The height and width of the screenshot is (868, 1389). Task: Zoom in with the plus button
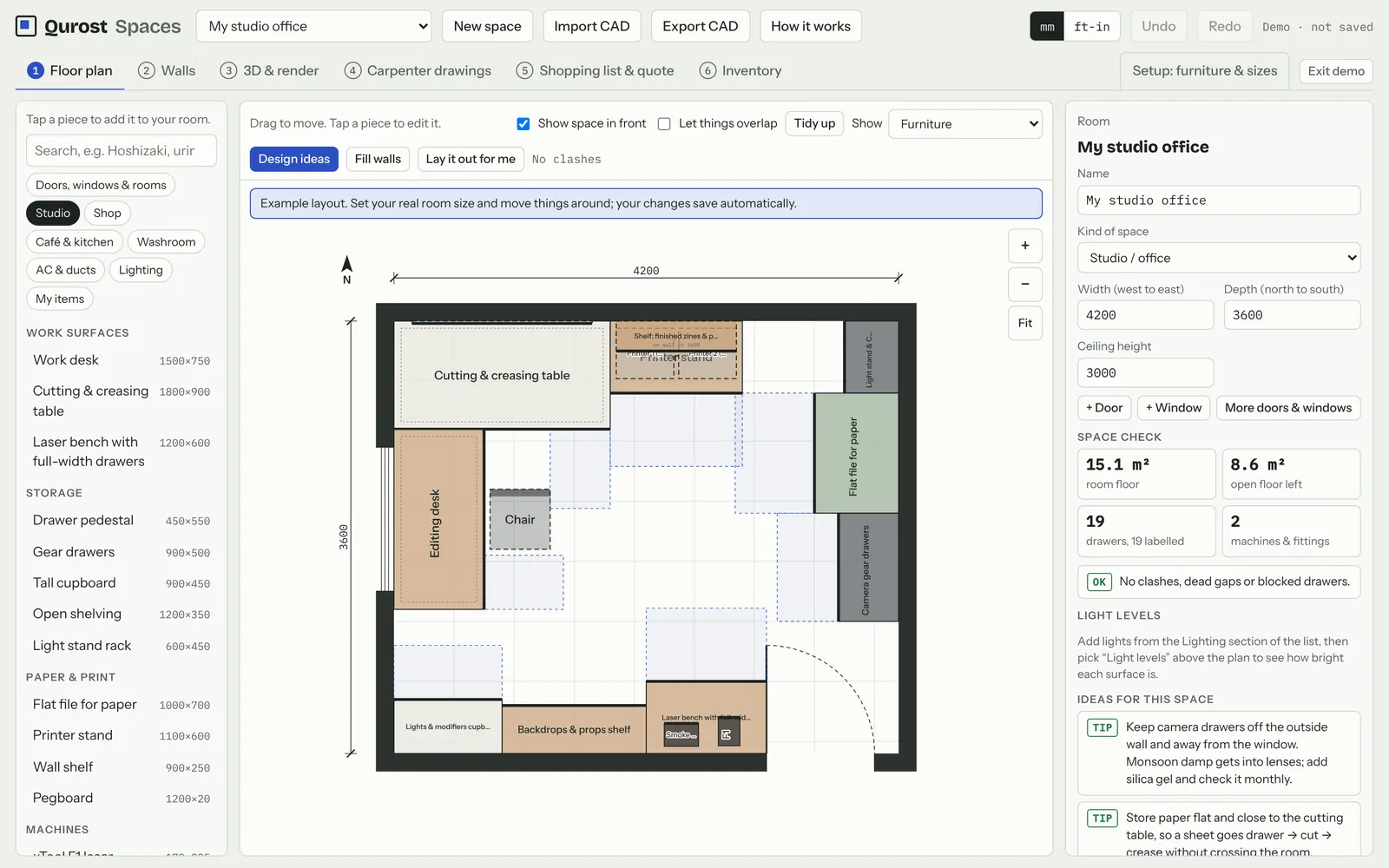point(1025,246)
